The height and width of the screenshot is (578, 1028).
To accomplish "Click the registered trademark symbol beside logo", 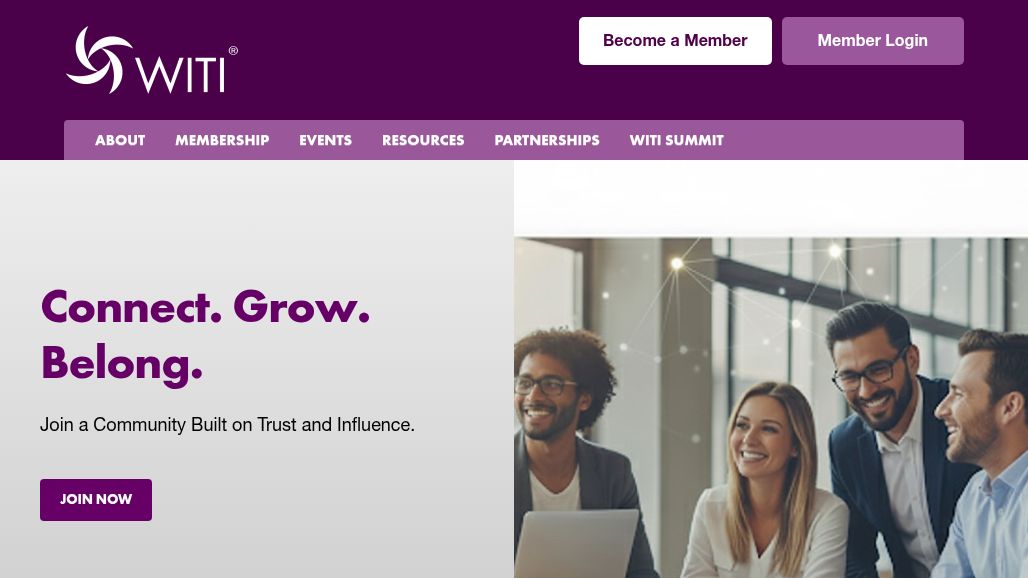I will pos(233,50).
